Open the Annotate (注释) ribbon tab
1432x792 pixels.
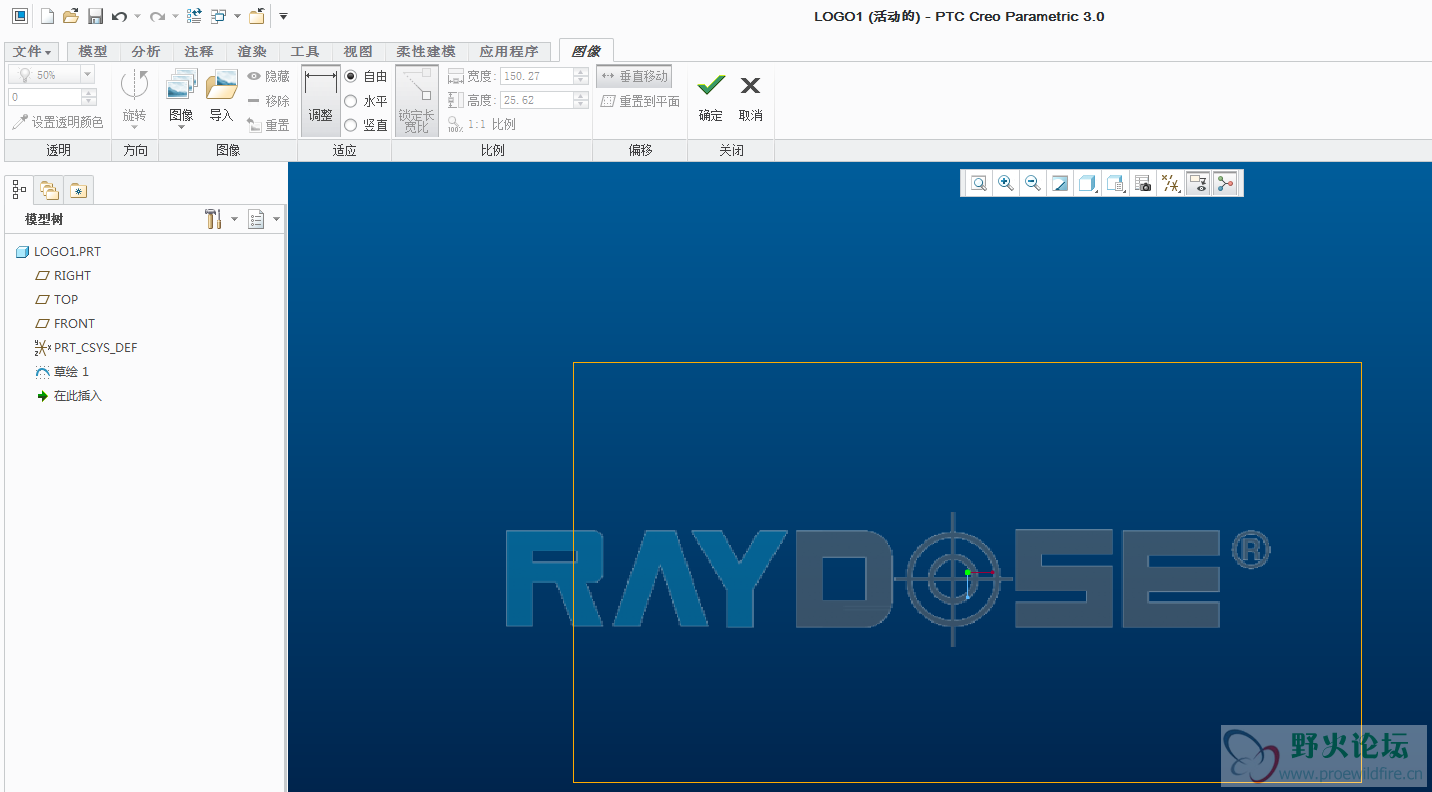click(x=199, y=51)
